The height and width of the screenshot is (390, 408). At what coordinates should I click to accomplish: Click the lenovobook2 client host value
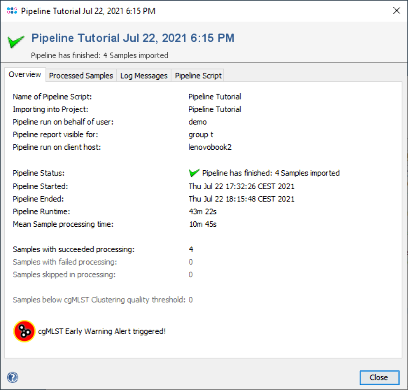click(210, 147)
